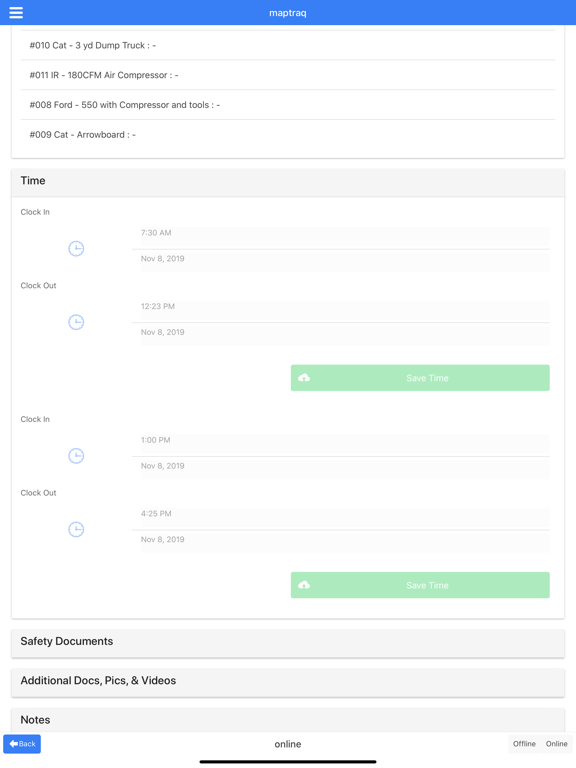Click cloud upload icon on first Save Time
The height and width of the screenshot is (768, 576).
[x=304, y=378]
